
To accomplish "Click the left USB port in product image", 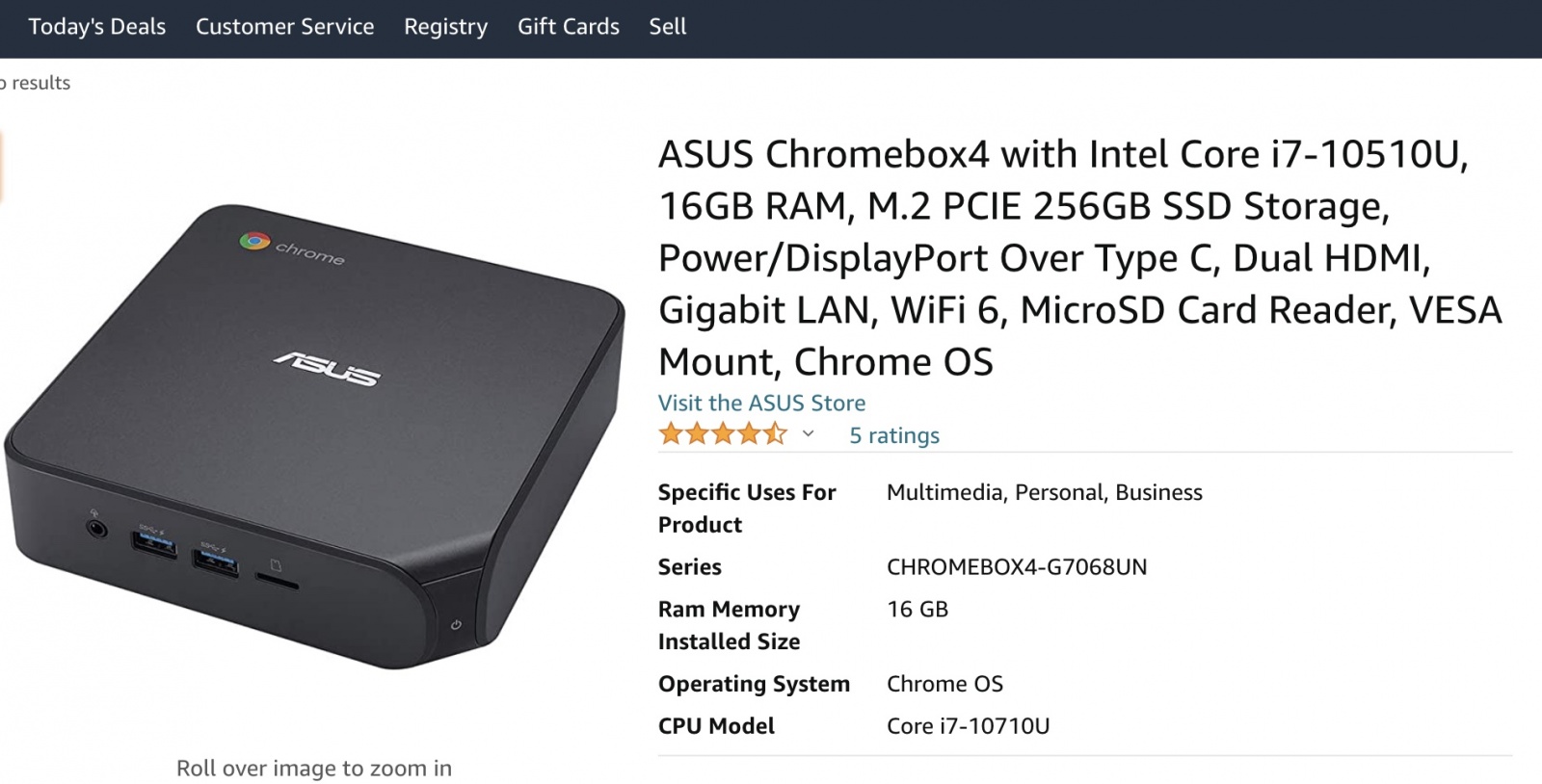I will pos(154,546).
